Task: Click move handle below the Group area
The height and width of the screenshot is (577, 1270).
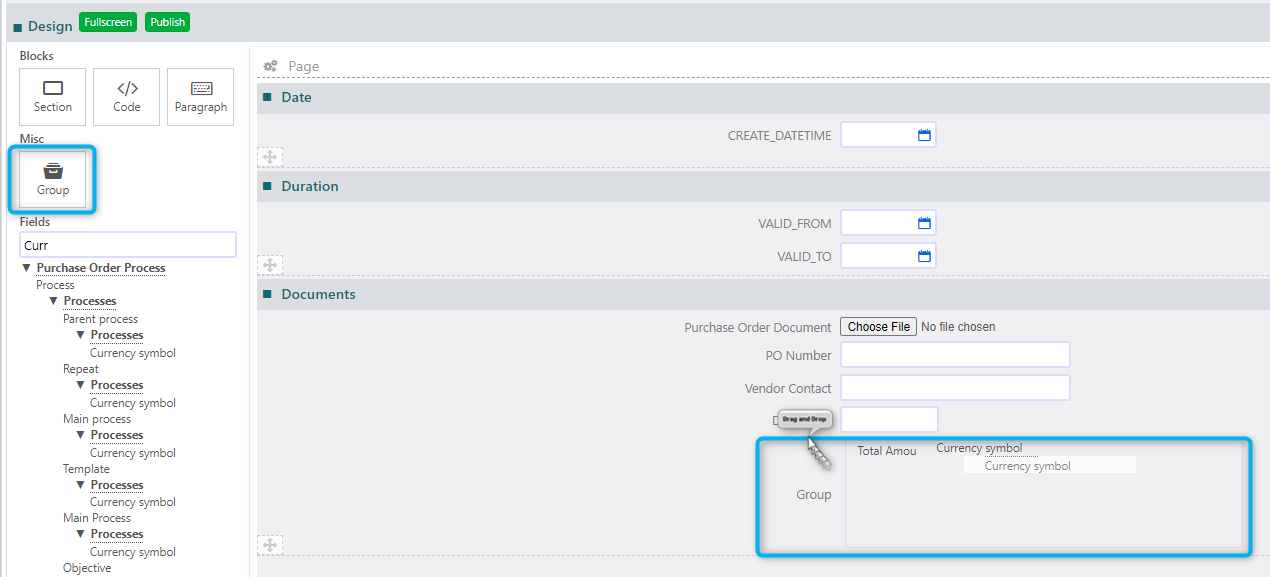Action: [270, 545]
